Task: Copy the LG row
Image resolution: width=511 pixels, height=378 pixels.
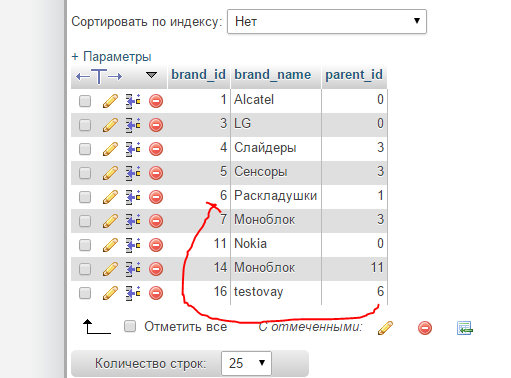Action: click(133, 125)
